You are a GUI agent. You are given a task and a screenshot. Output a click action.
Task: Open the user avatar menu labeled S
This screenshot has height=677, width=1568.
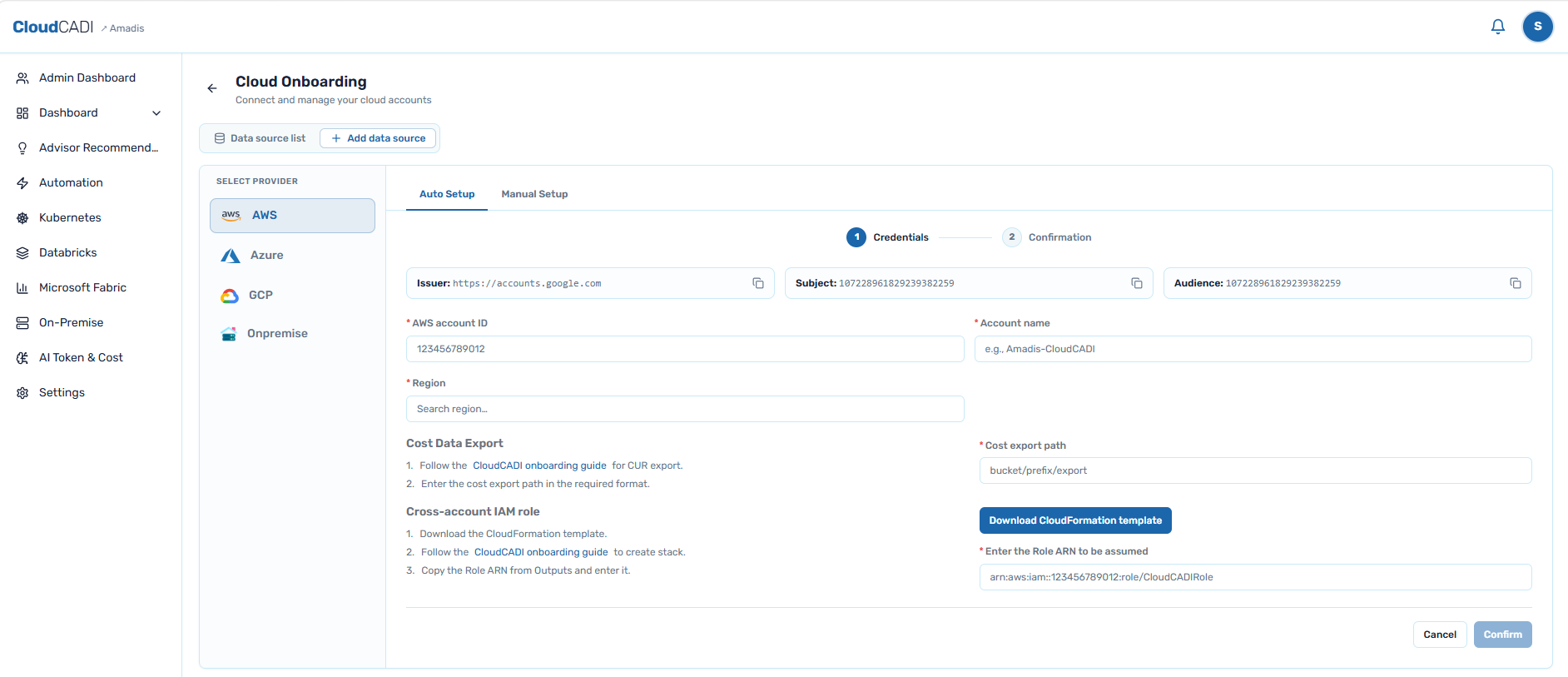pos(1538,27)
